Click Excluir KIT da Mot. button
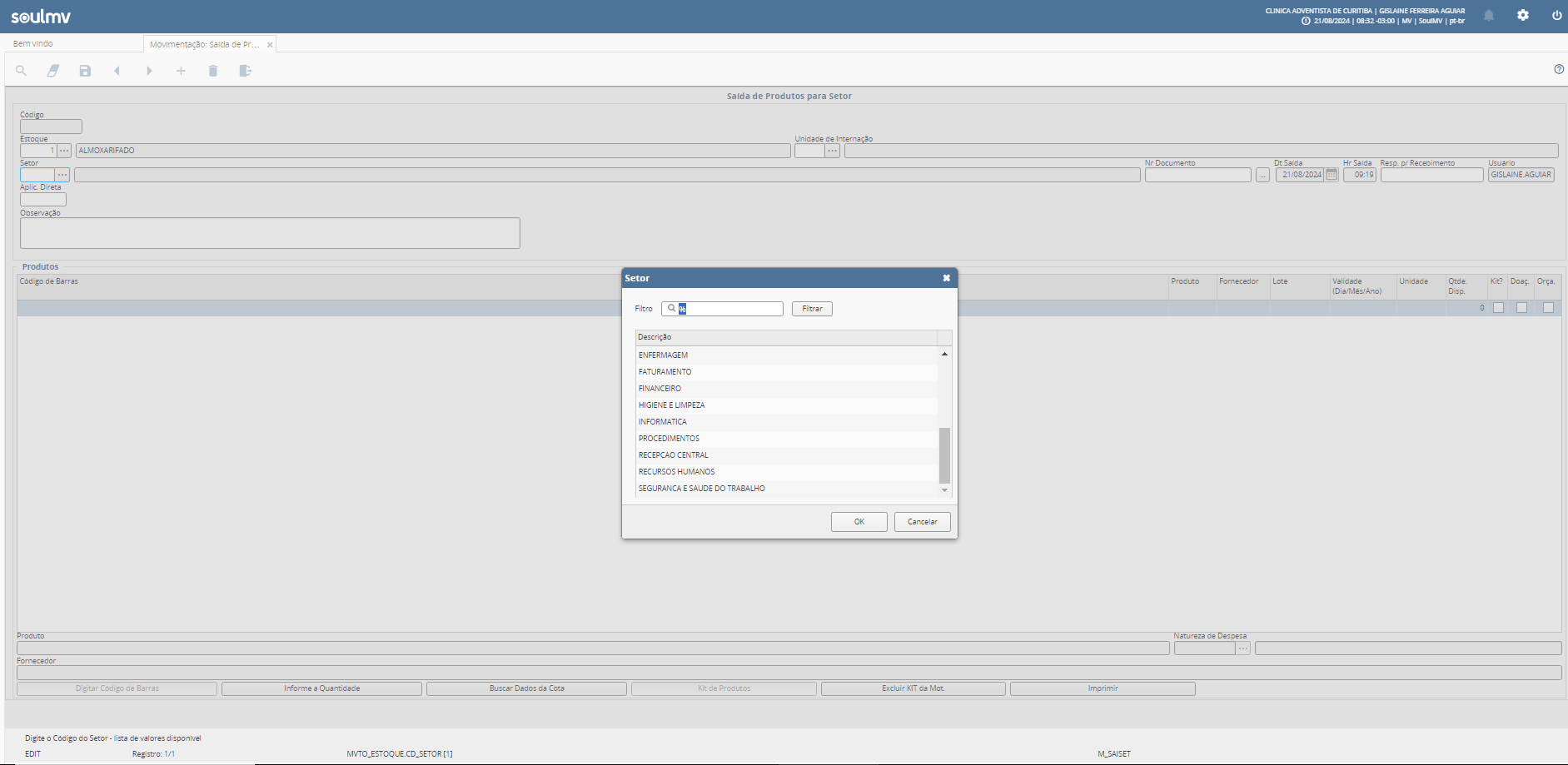This screenshot has width=1568, height=765. point(913,688)
